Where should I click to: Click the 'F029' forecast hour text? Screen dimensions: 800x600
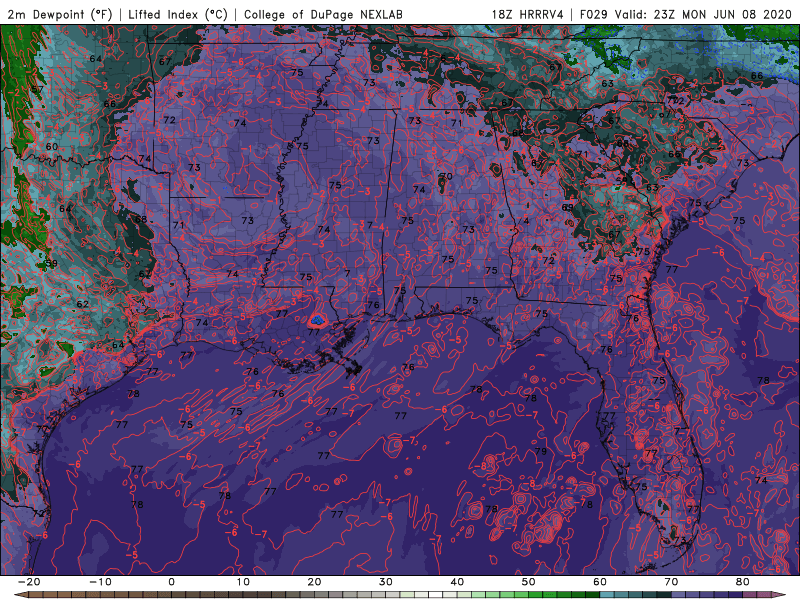594,14
